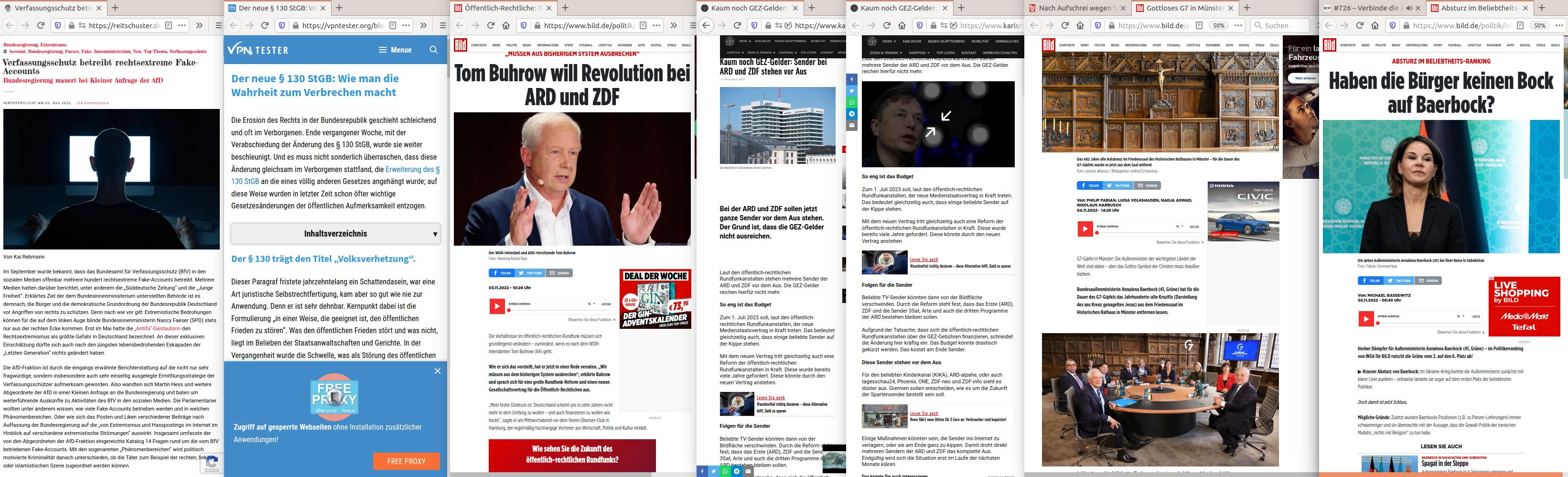Screen dimensions: 1568x477
Task: Open reader view in reitschuster window
Action: click(x=169, y=26)
